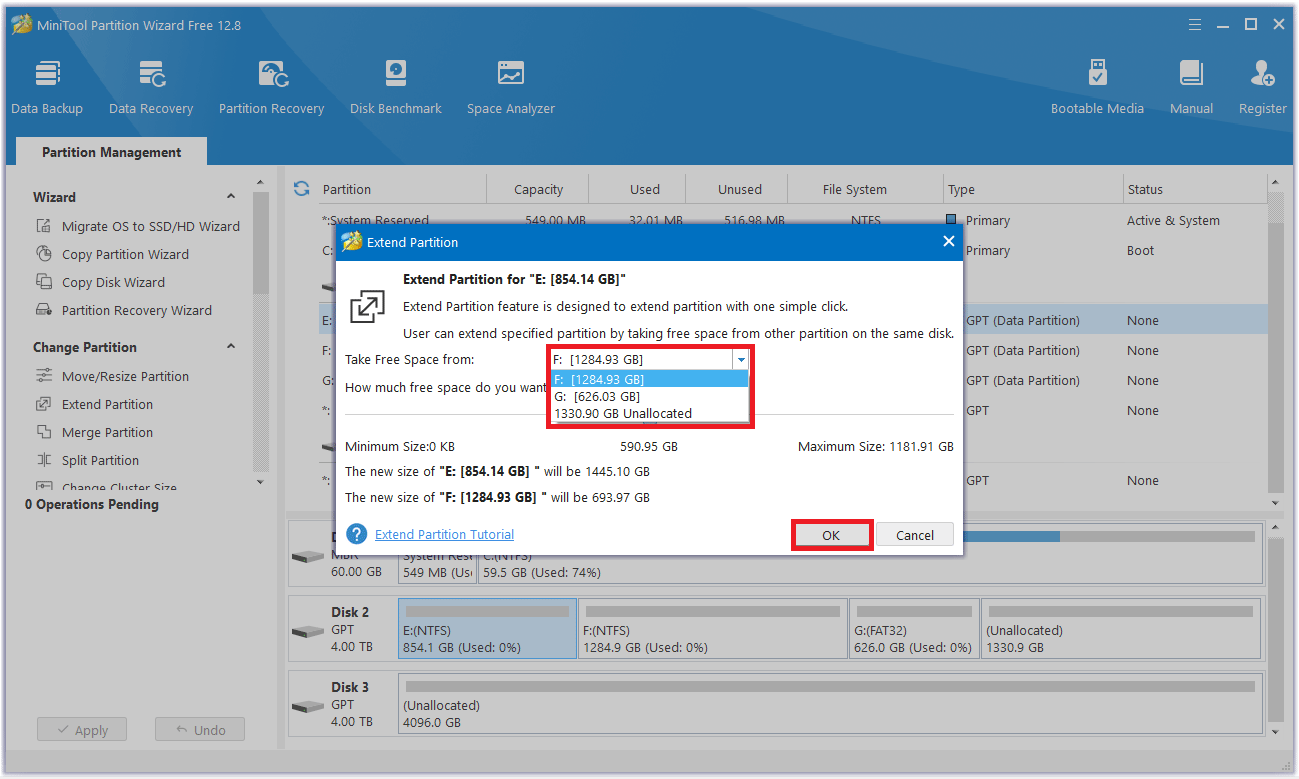Open the Take Free Space from dropdown arrow
The image size is (1299, 779).
tap(741, 359)
